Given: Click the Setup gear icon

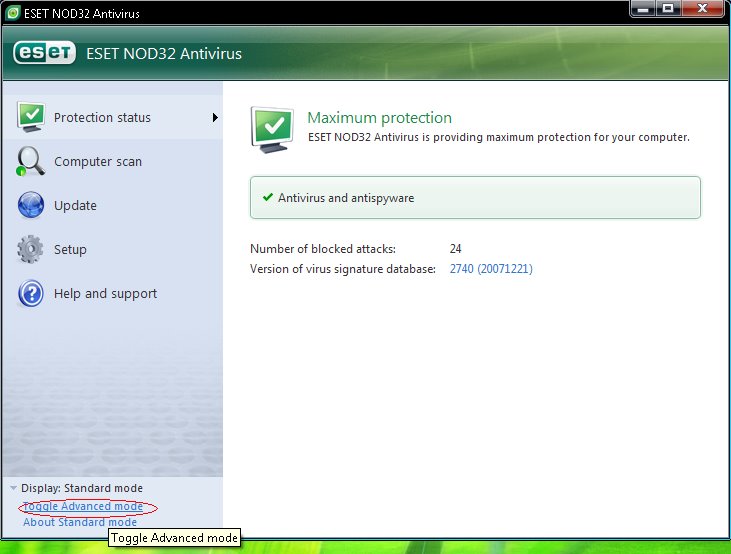Looking at the screenshot, I should (30, 249).
